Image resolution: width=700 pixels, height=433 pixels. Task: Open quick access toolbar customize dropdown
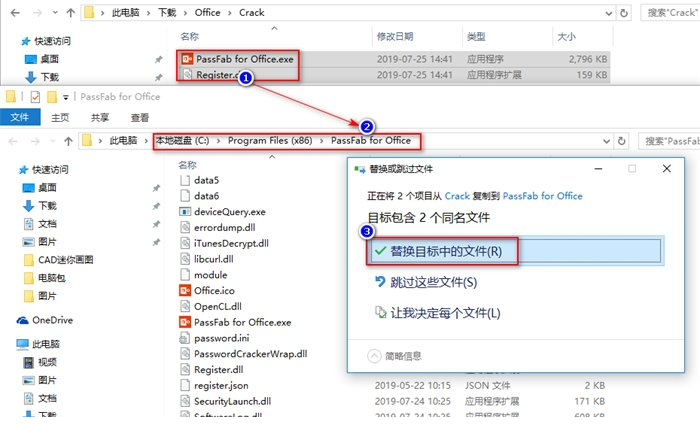[x=66, y=97]
